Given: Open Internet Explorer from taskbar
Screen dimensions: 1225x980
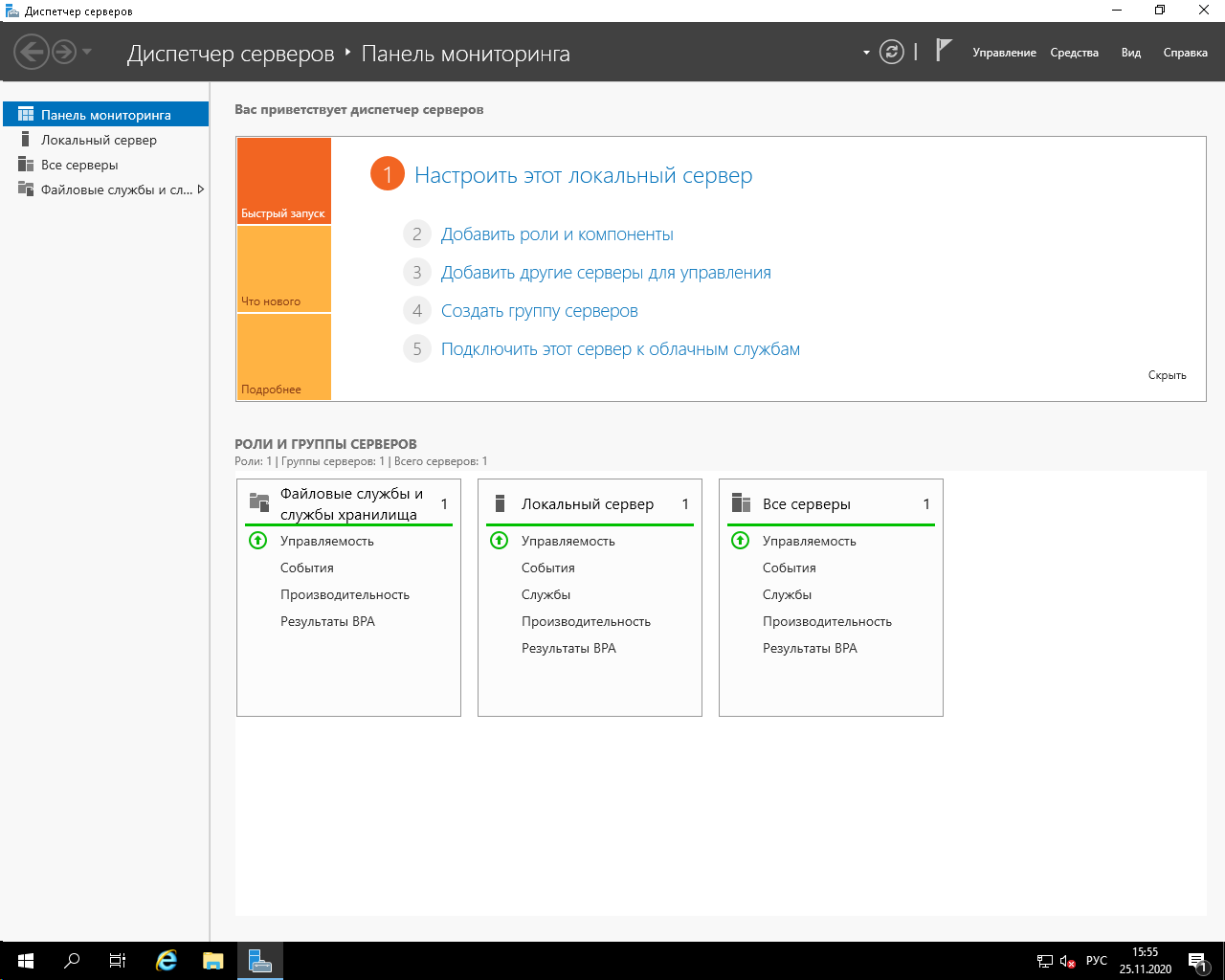Looking at the screenshot, I should [167, 961].
